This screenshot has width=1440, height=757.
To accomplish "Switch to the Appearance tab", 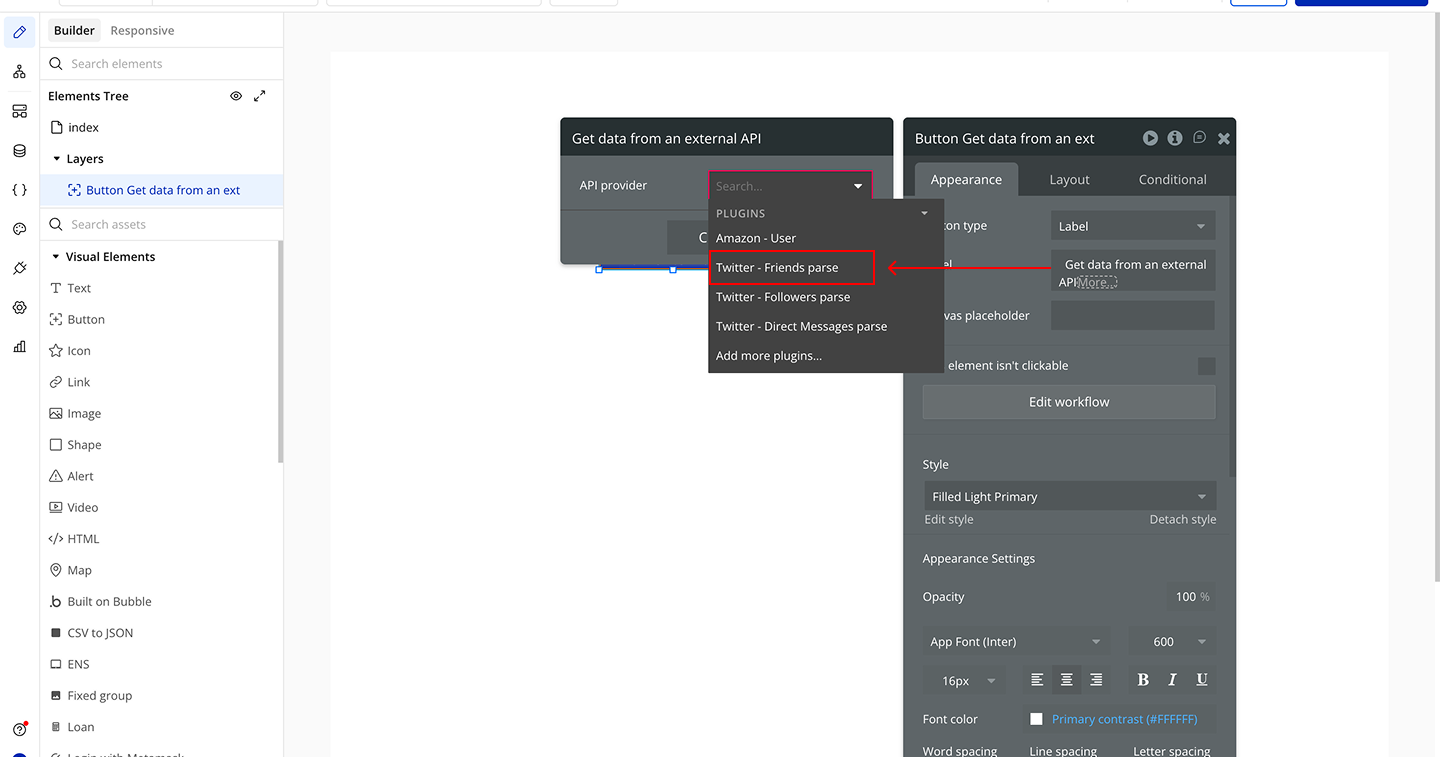I will point(966,179).
